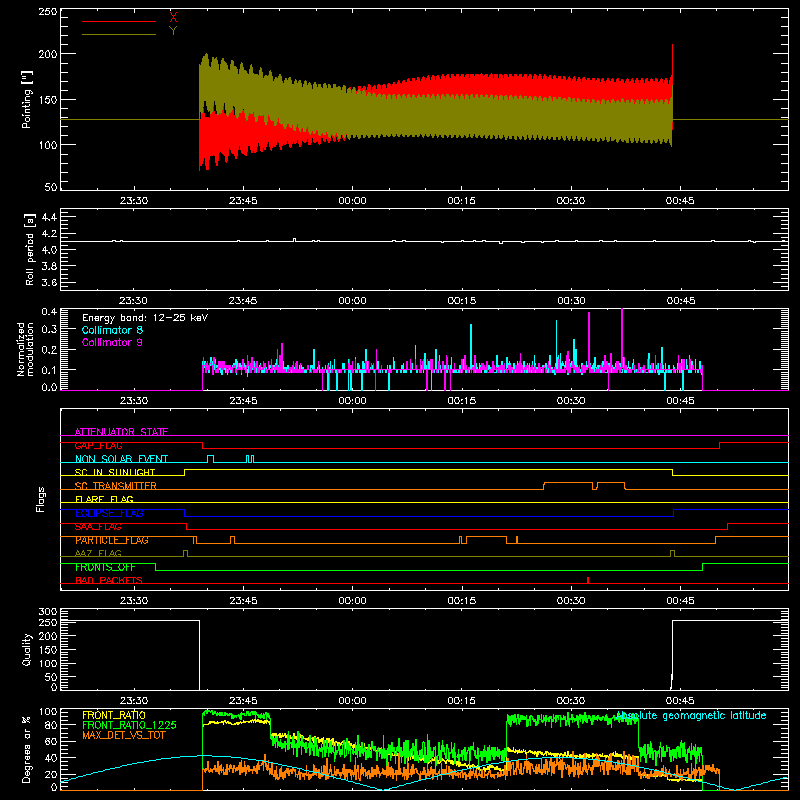Click the 'Degrees or %' axis title

coord(27,749)
